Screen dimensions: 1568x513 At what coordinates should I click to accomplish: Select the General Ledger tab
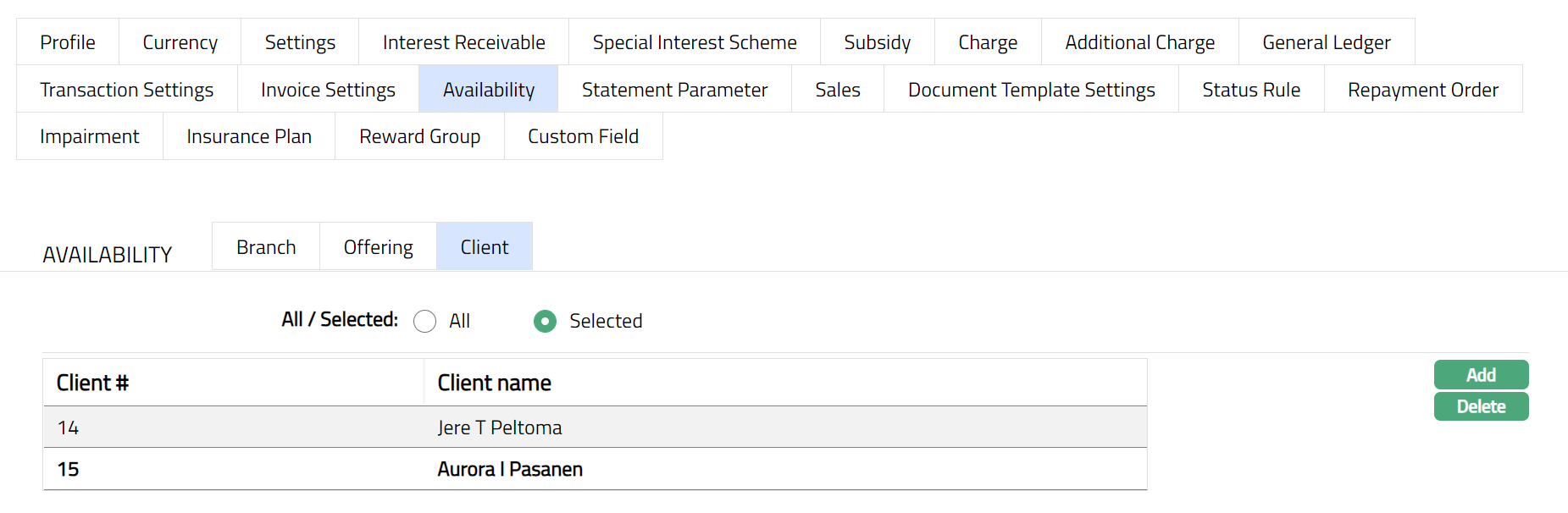[x=1326, y=42]
